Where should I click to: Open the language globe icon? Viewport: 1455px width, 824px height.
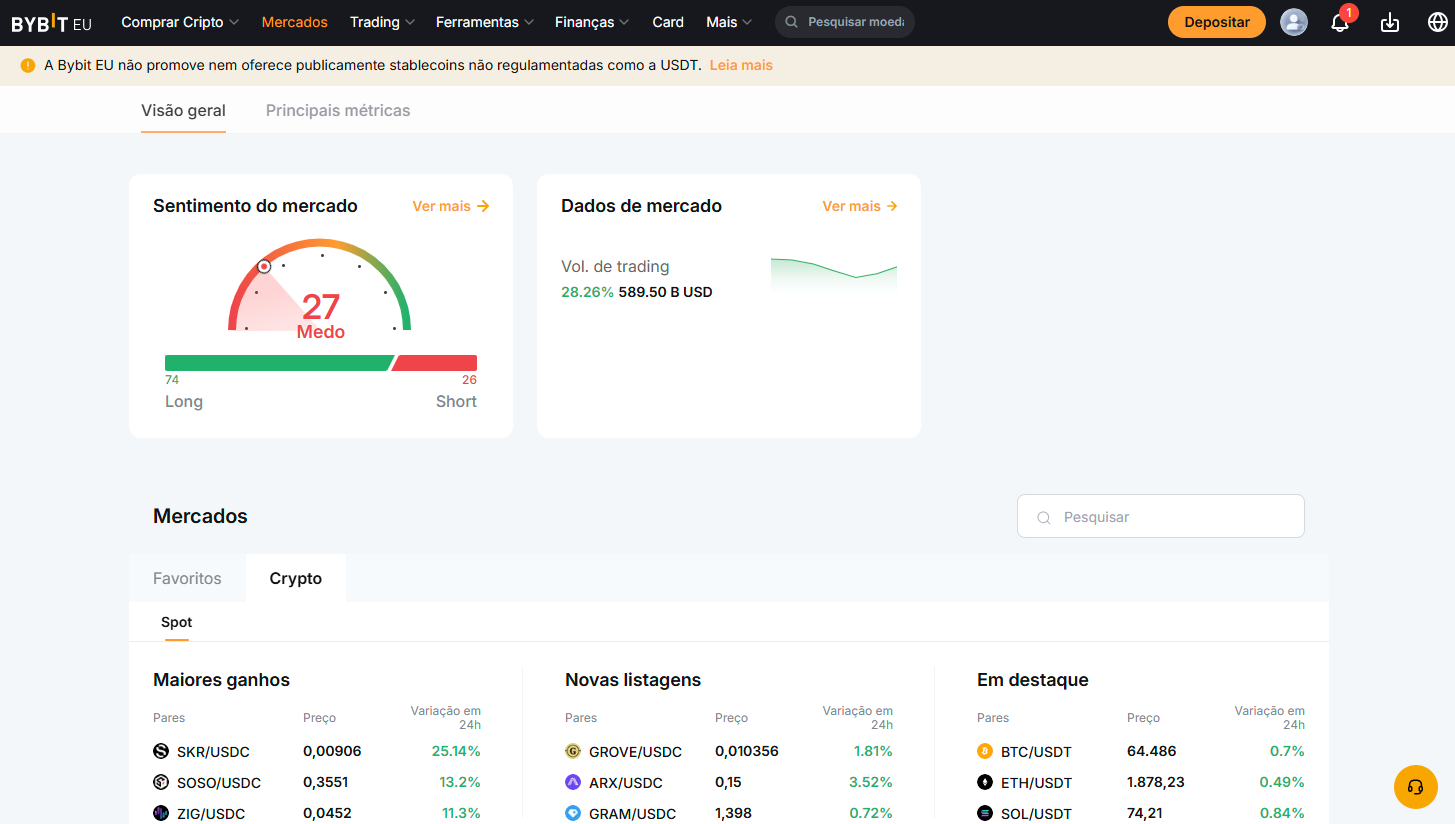click(x=1438, y=22)
